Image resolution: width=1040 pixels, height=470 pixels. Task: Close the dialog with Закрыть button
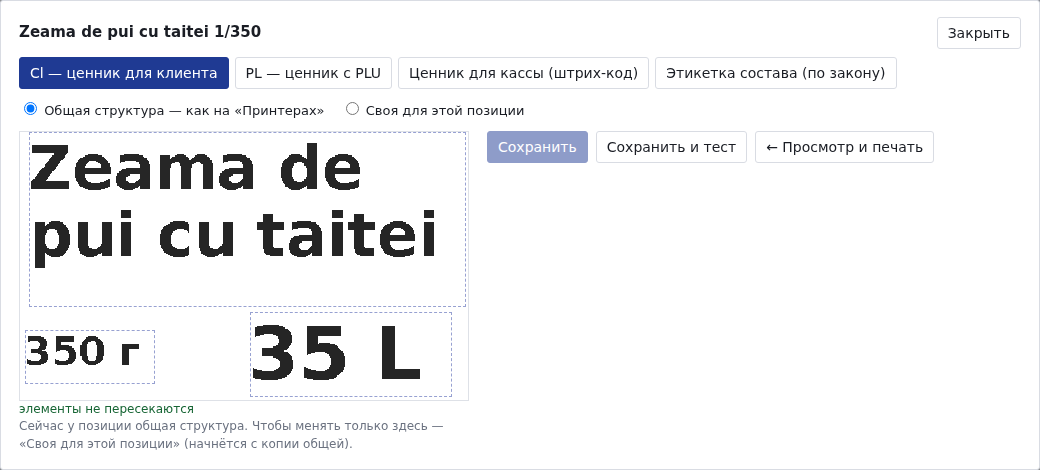click(x=978, y=33)
